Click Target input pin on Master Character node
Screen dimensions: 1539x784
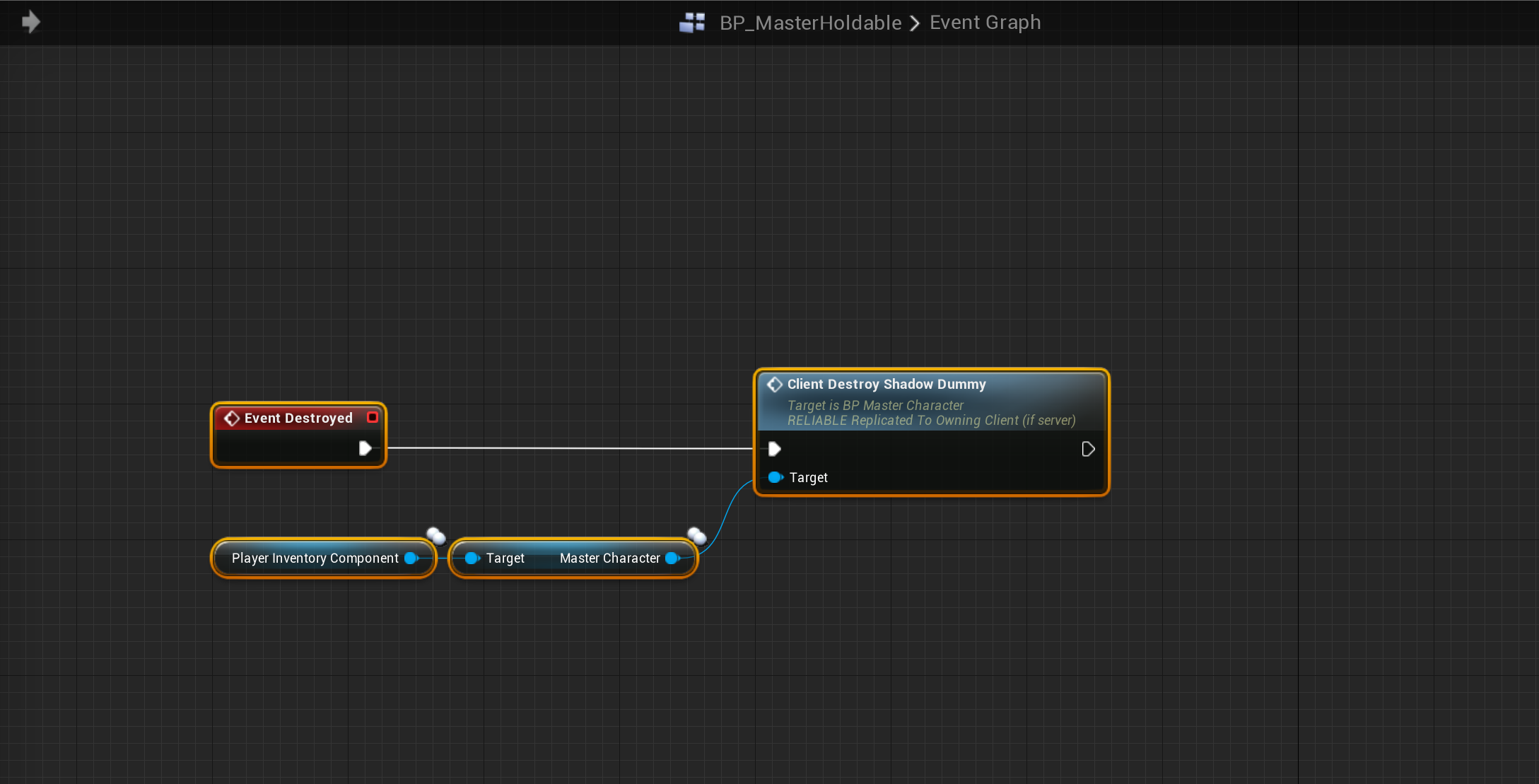coord(472,558)
